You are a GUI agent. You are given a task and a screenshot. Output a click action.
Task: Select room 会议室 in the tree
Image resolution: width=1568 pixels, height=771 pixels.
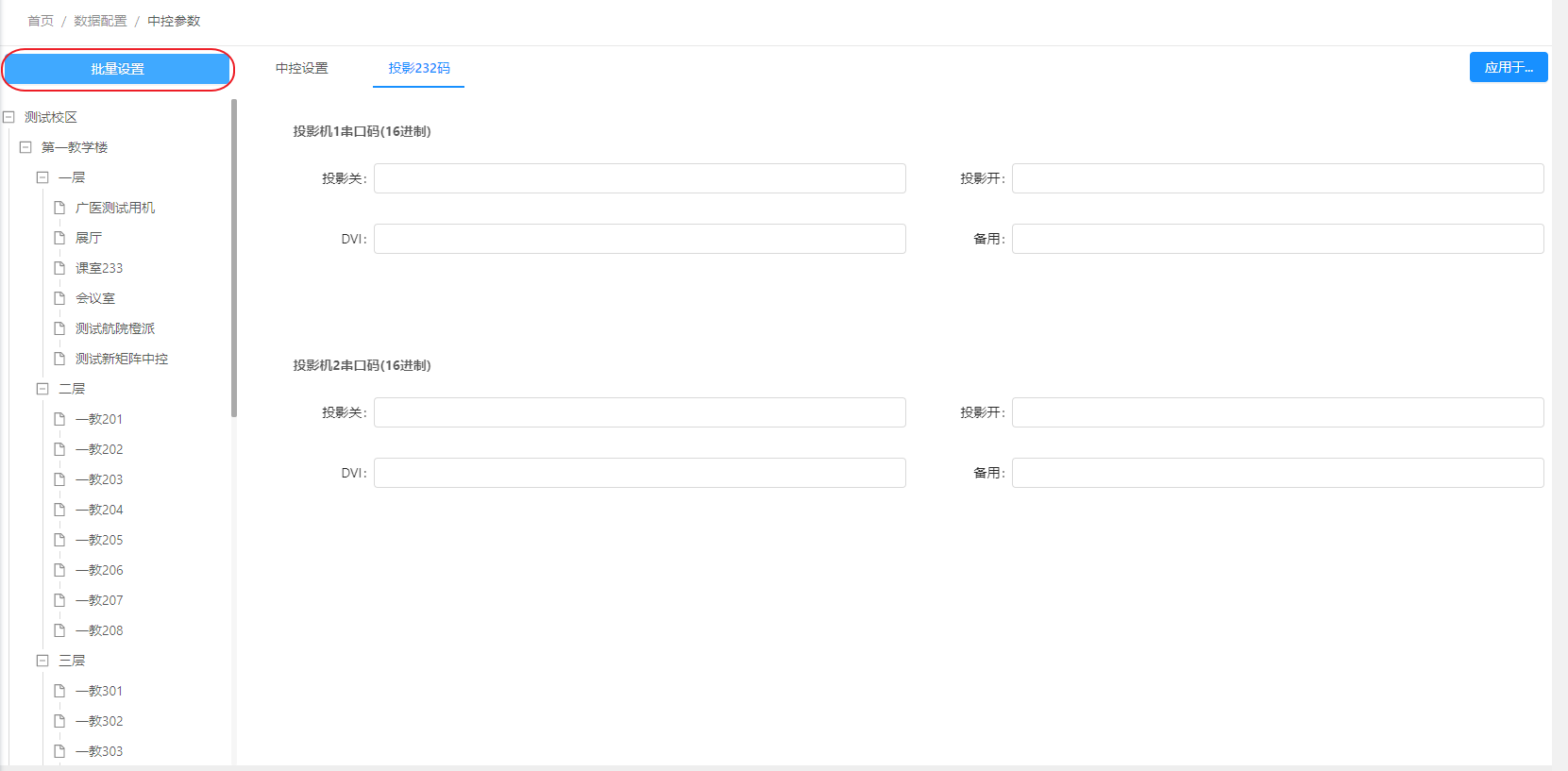point(95,298)
